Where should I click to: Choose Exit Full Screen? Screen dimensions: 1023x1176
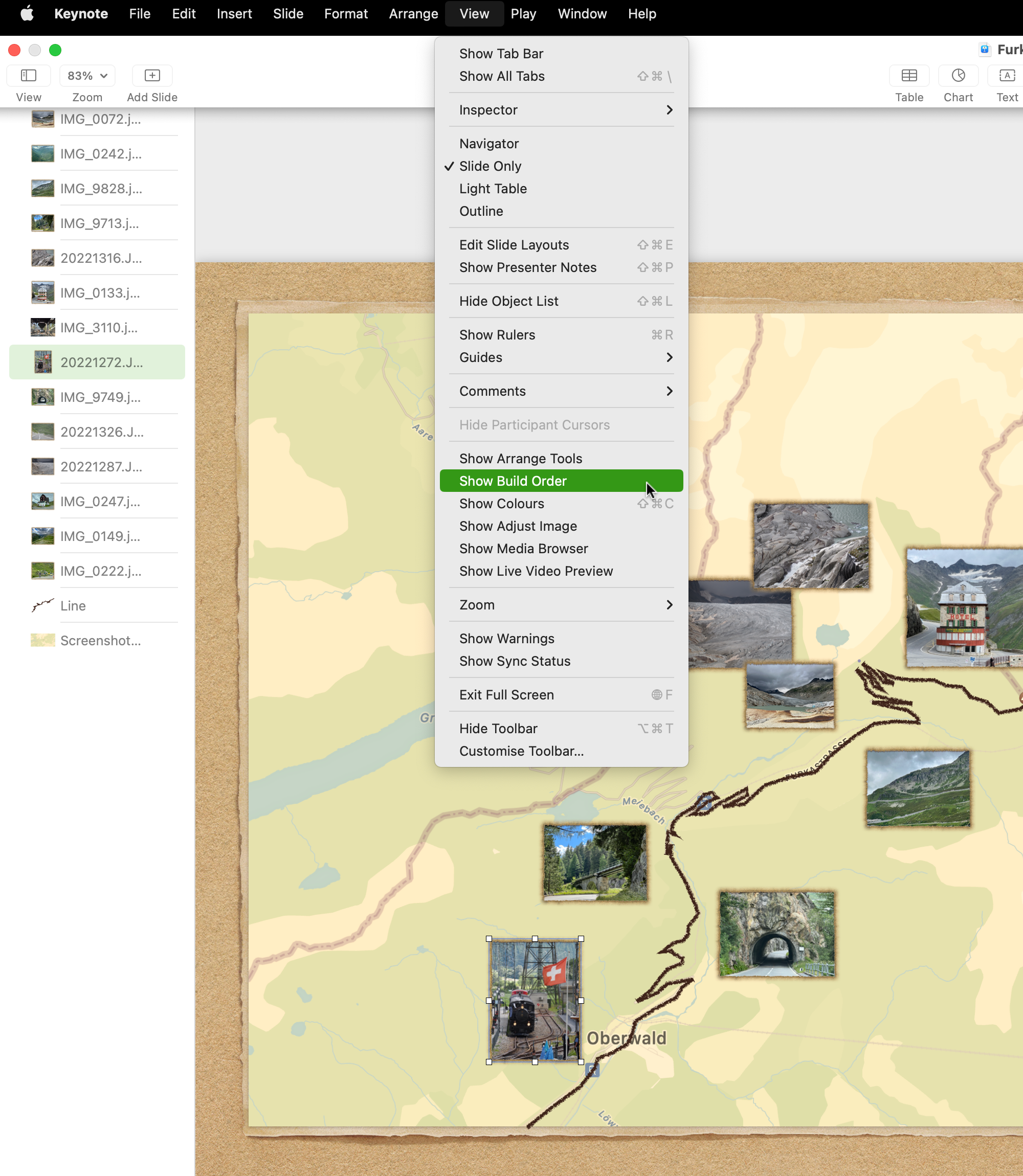tap(561, 695)
